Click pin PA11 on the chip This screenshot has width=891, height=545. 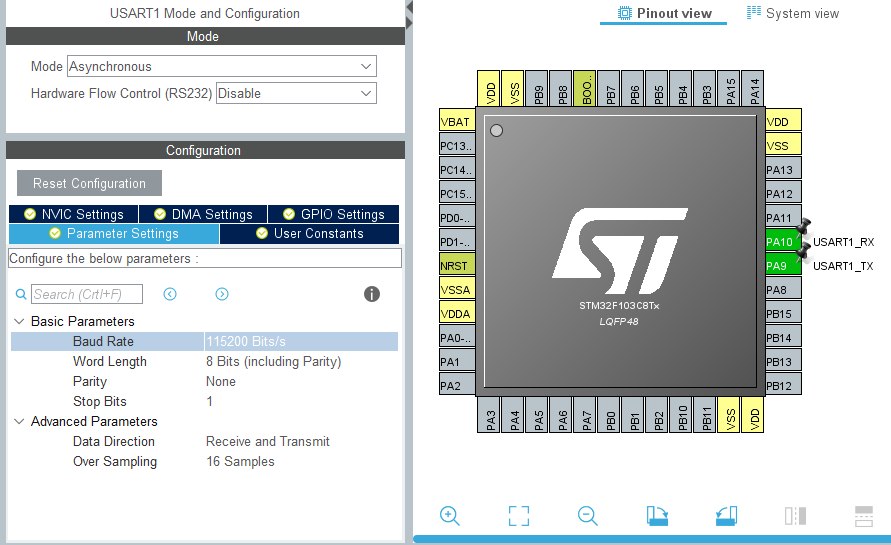[783, 218]
